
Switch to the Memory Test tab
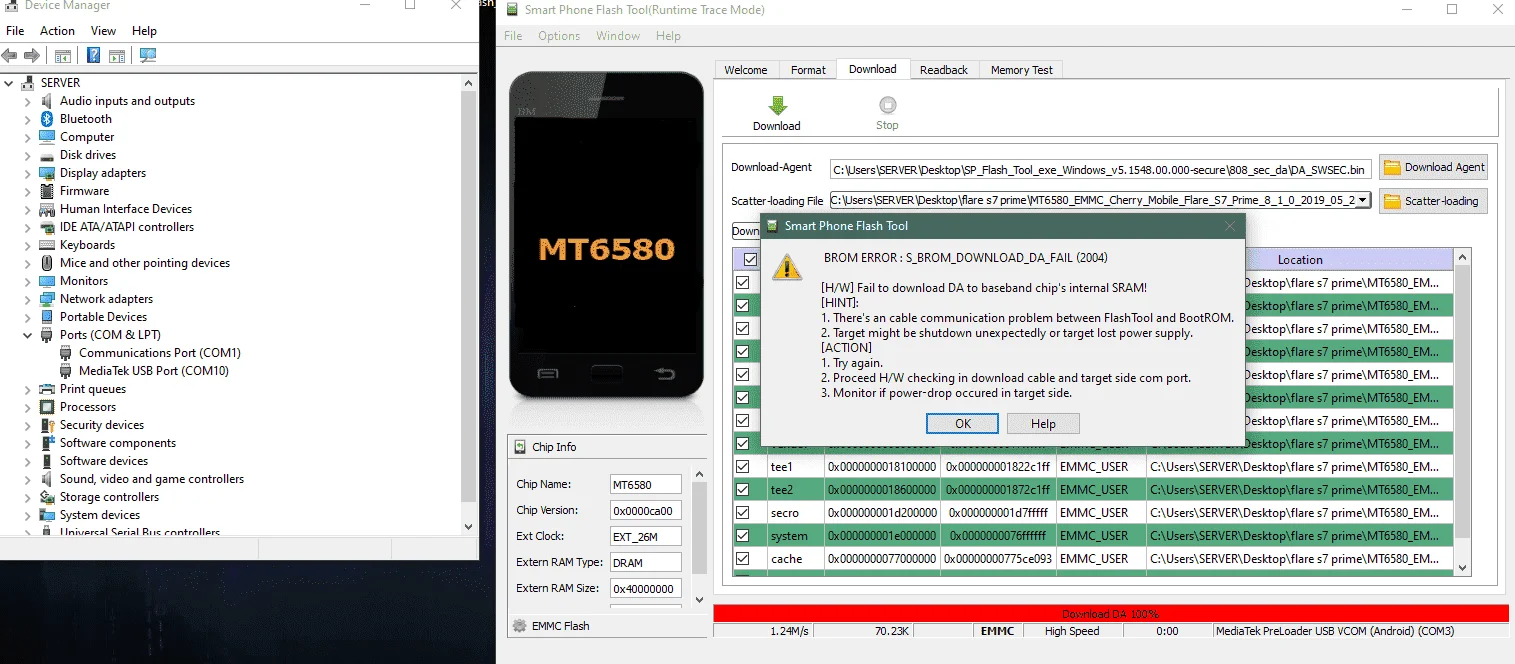(x=1021, y=70)
